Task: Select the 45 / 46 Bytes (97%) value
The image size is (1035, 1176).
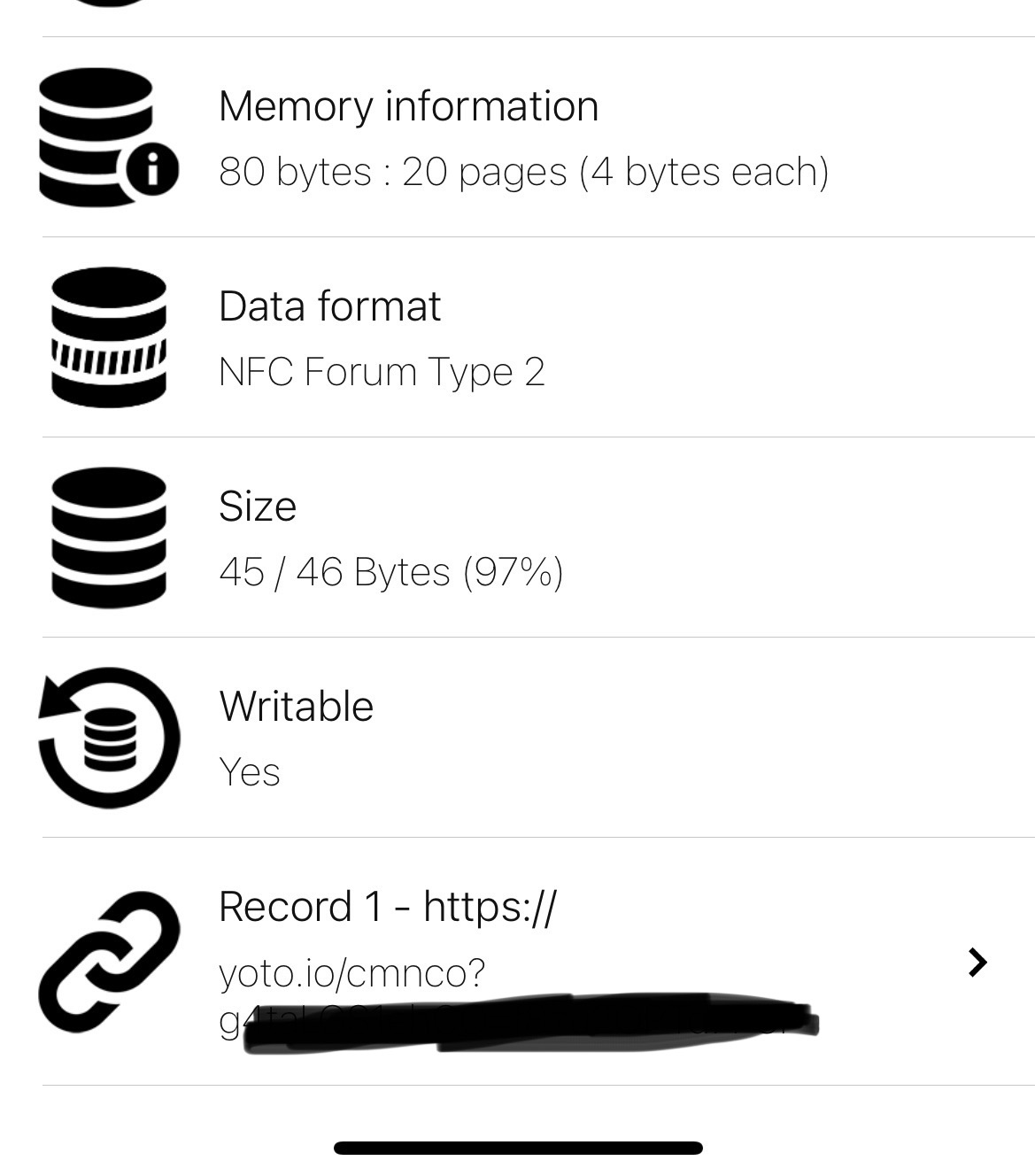Action: pyautogui.click(x=390, y=571)
